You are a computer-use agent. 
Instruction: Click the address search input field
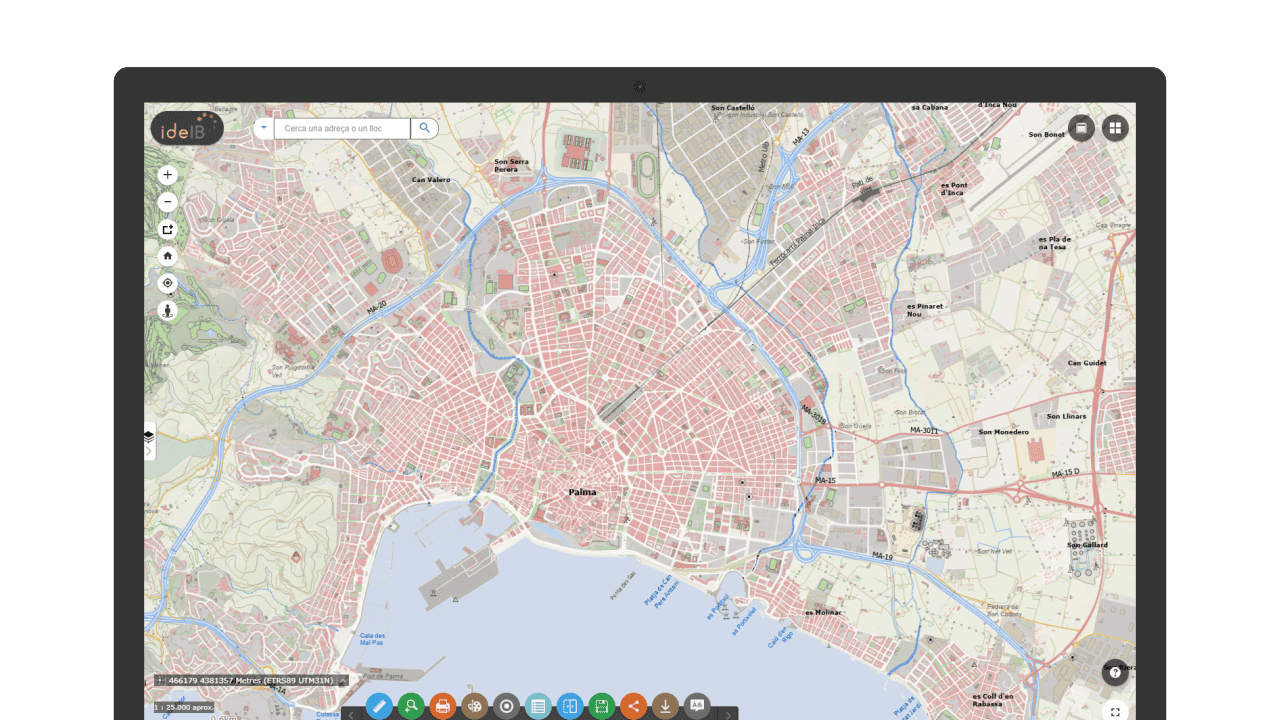342,128
